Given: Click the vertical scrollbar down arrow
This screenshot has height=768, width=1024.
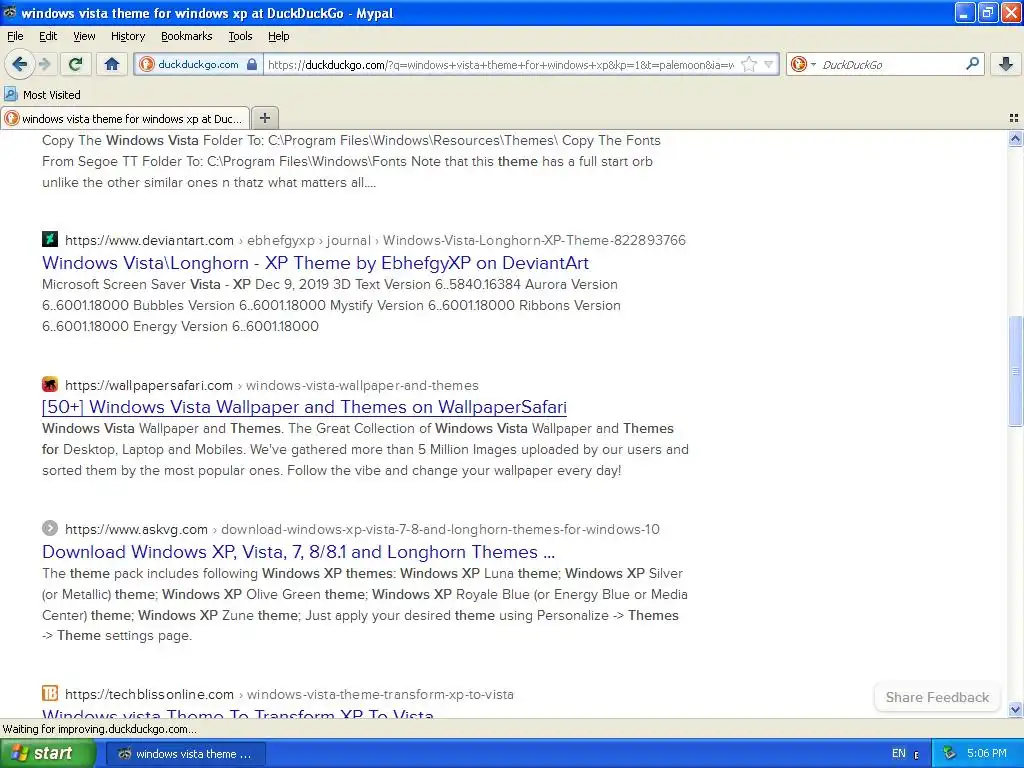Looking at the screenshot, I should pyautogui.click(x=1015, y=709).
